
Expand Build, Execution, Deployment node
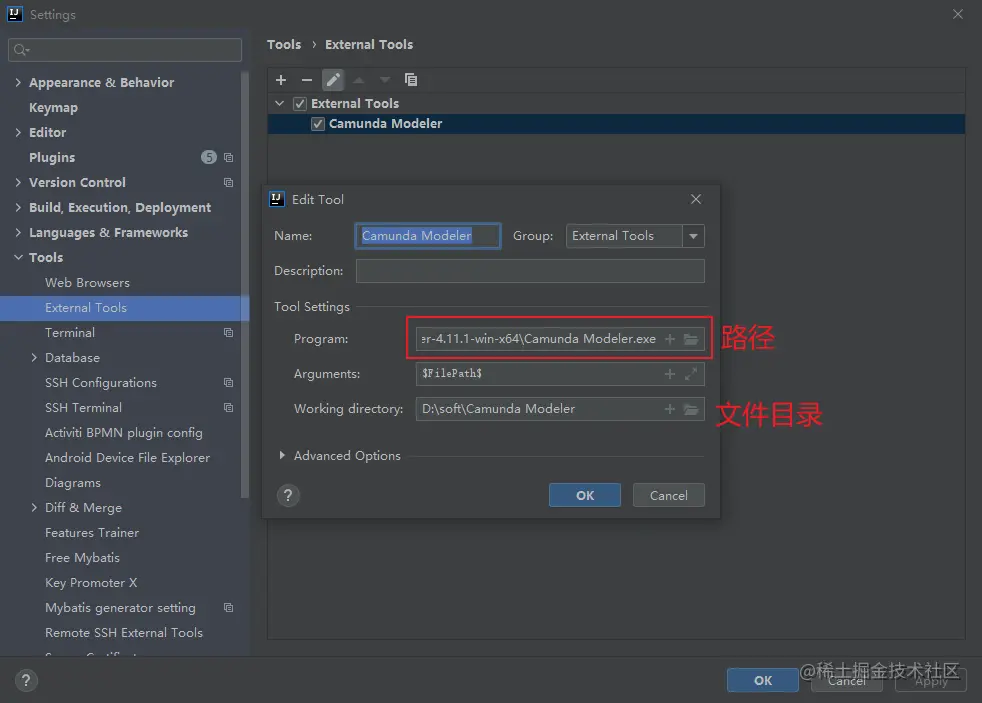coord(18,207)
